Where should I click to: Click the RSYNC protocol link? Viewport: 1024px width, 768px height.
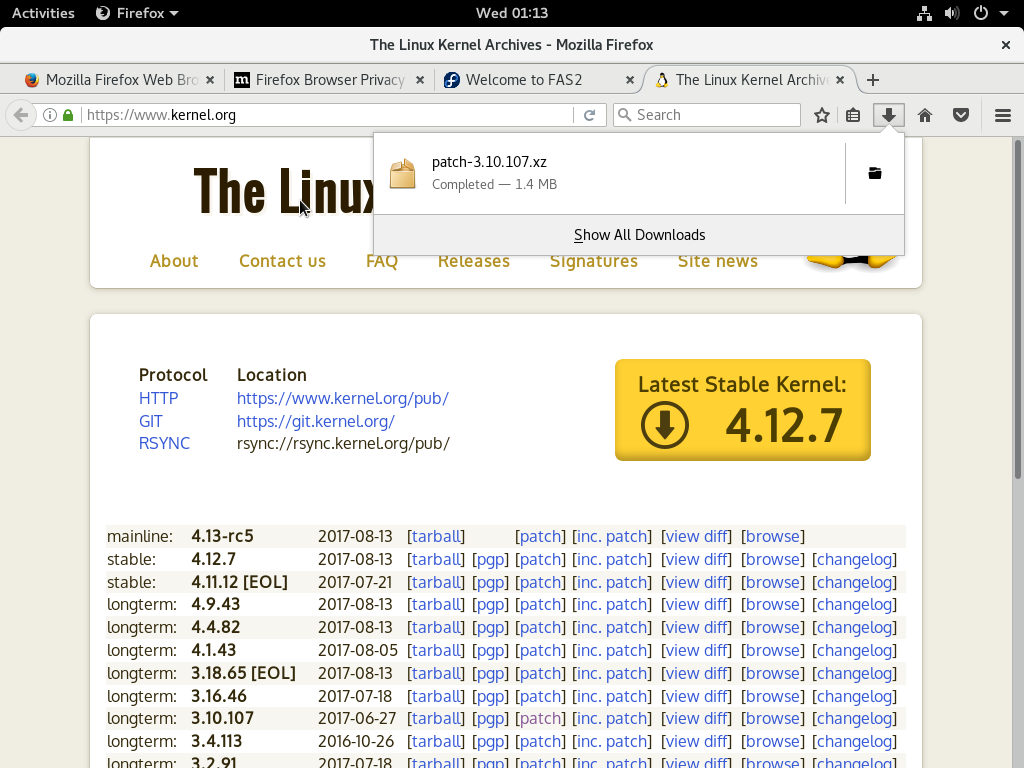click(165, 443)
